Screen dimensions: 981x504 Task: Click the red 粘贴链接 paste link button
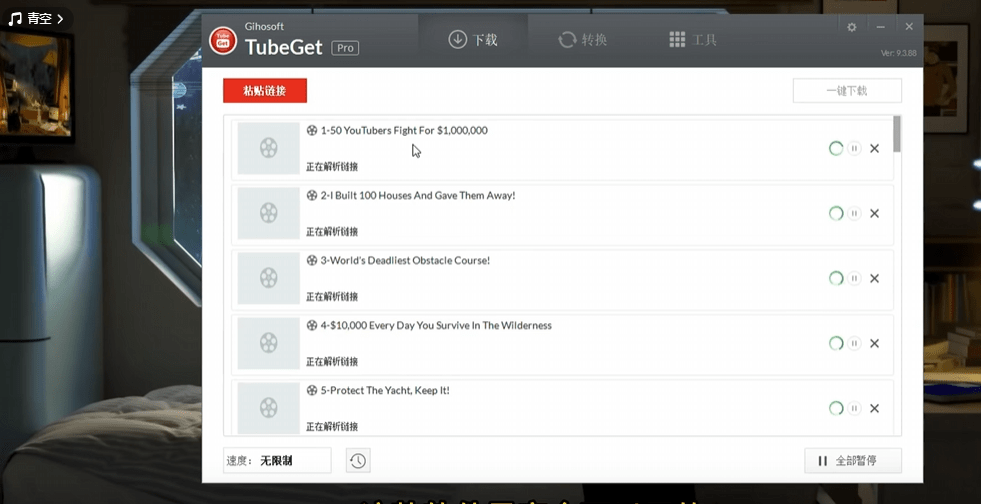tap(265, 91)
